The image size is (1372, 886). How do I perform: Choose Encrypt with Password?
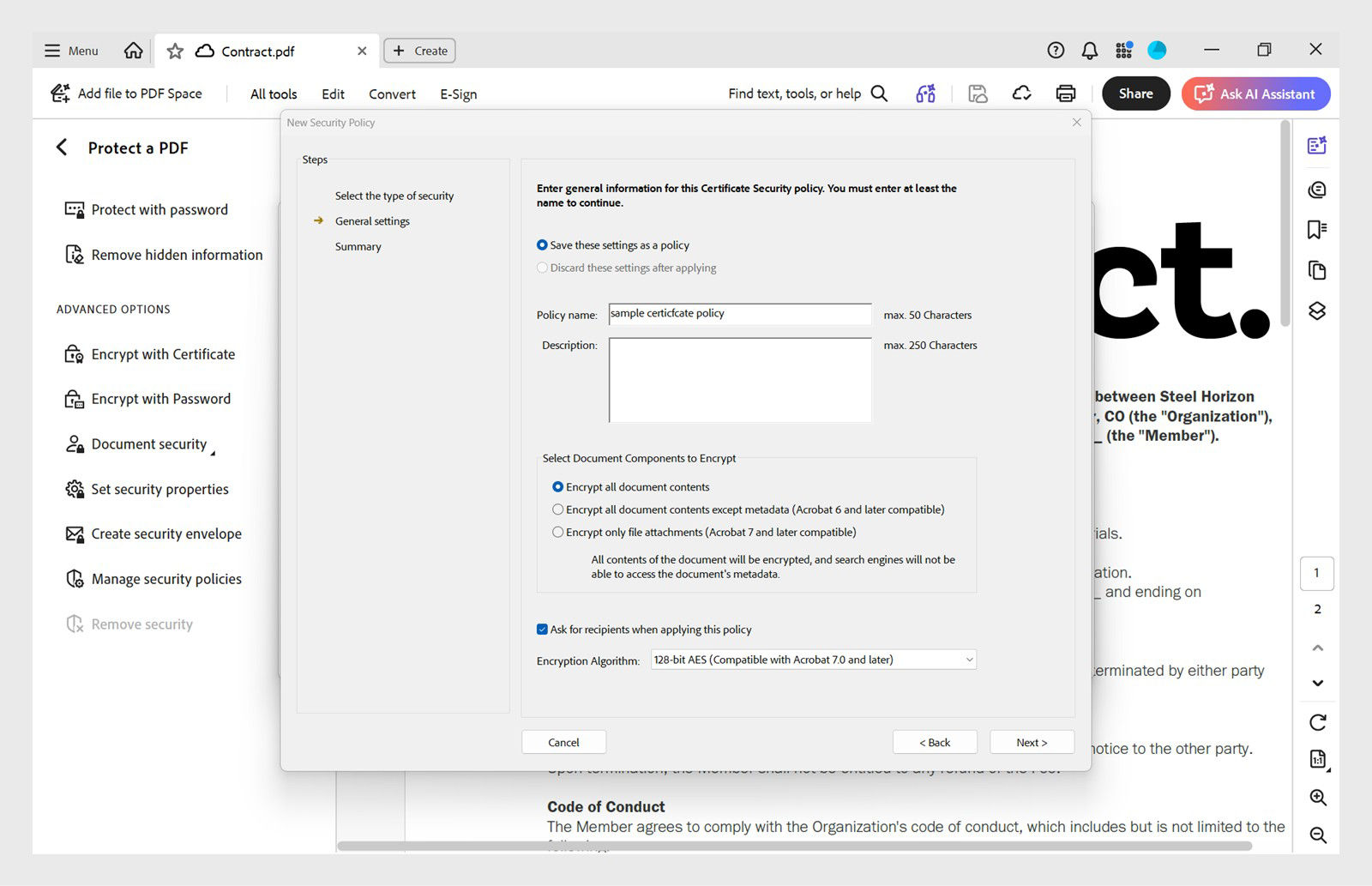click(x=148, y=399)
